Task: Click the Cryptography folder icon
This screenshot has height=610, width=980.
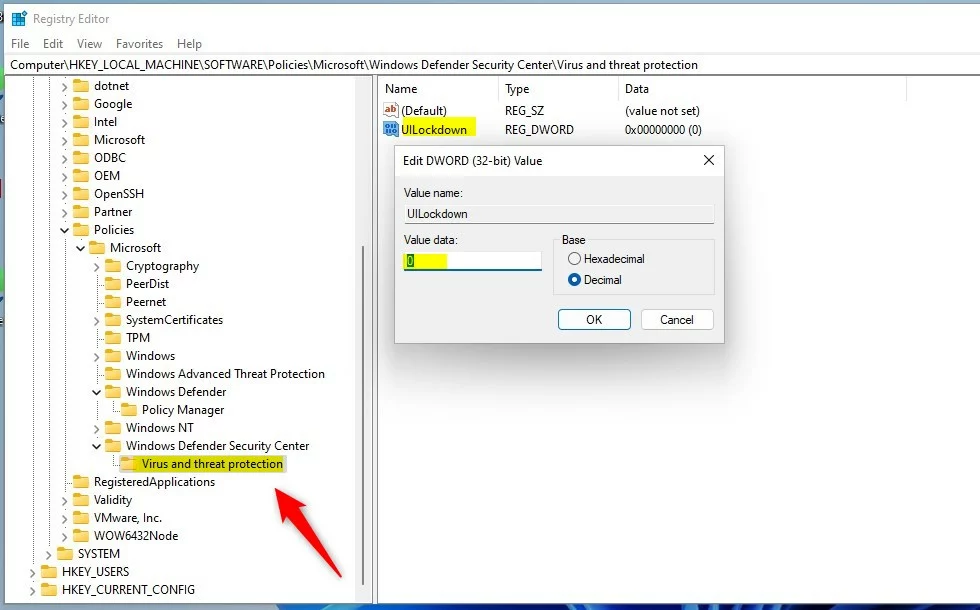Action: [113, 266]
